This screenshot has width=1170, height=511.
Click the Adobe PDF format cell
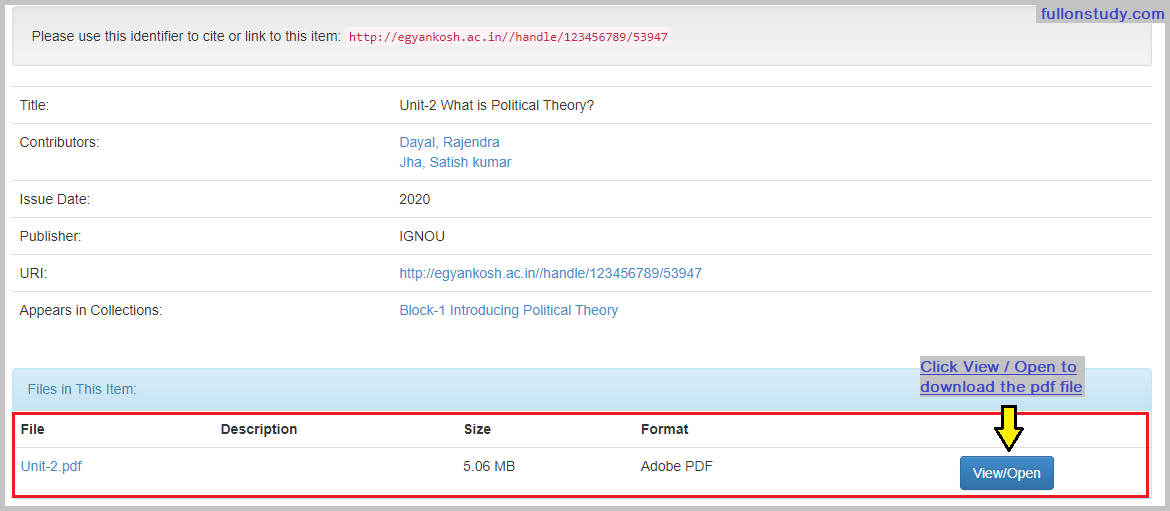pyautogui.click(x=677, y=466)
